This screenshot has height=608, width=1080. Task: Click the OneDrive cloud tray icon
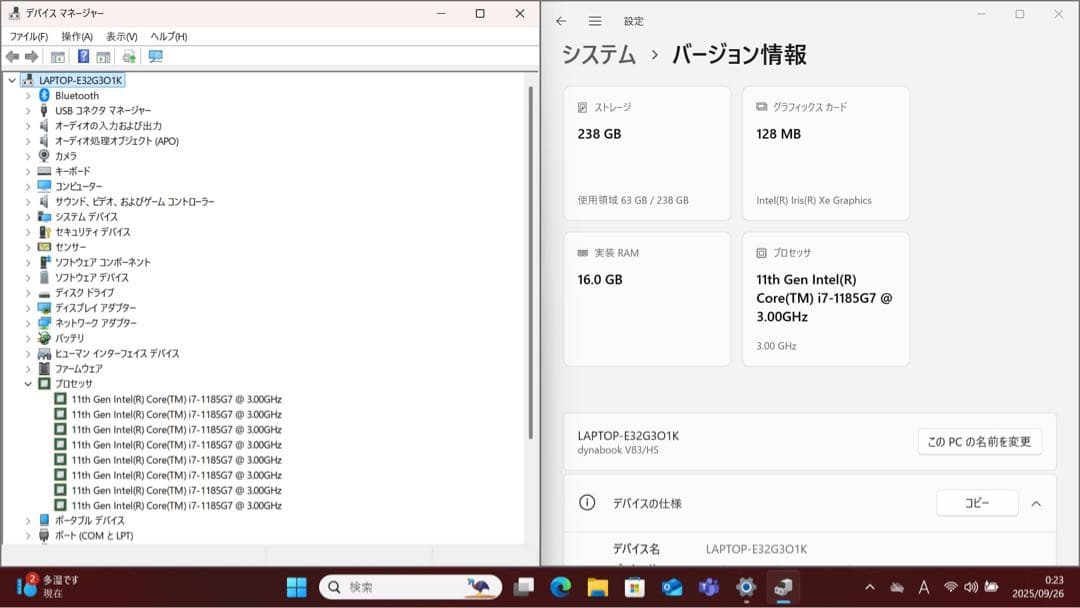tap(897, 587)
